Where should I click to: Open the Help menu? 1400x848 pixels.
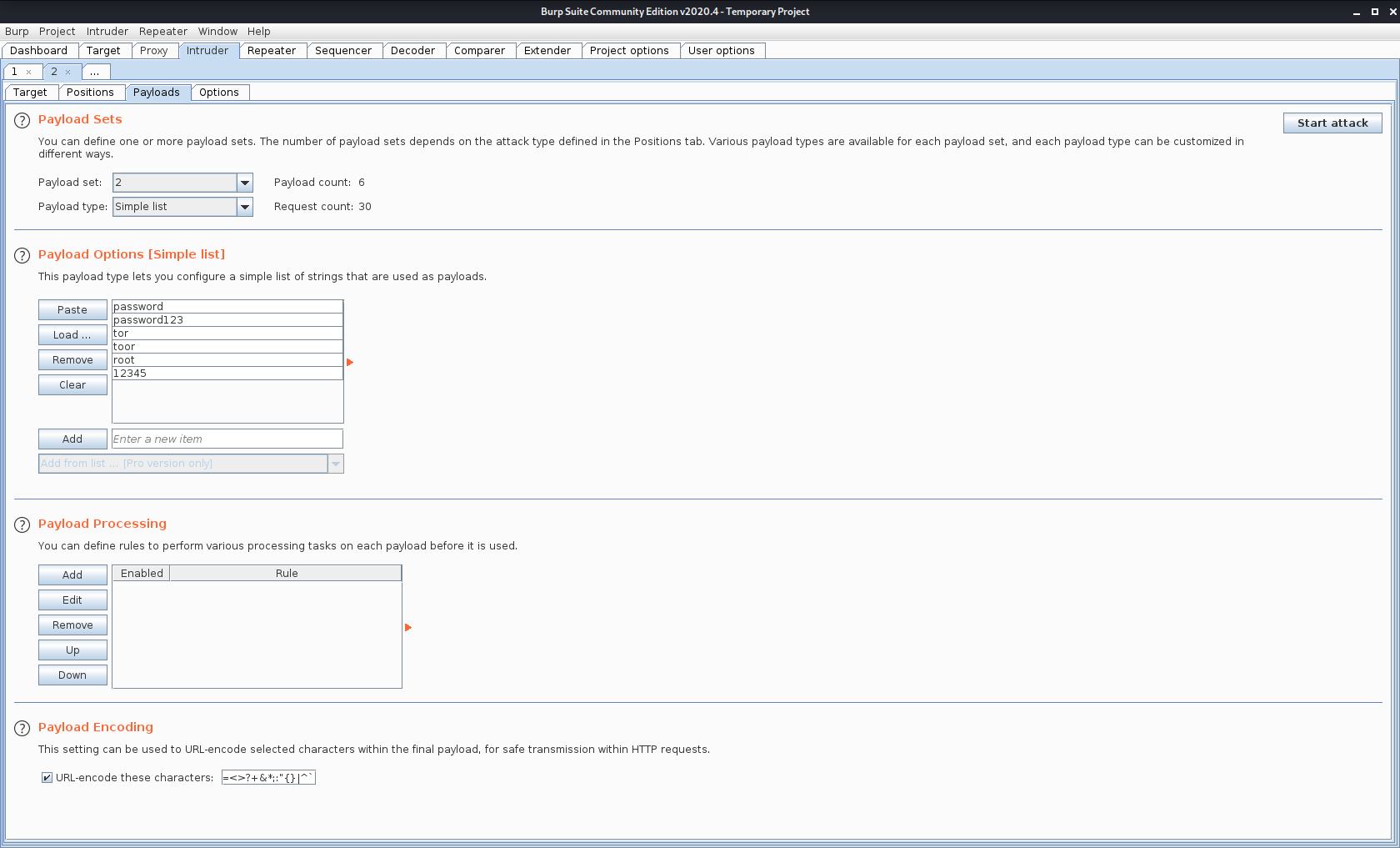tap(259, 32)
